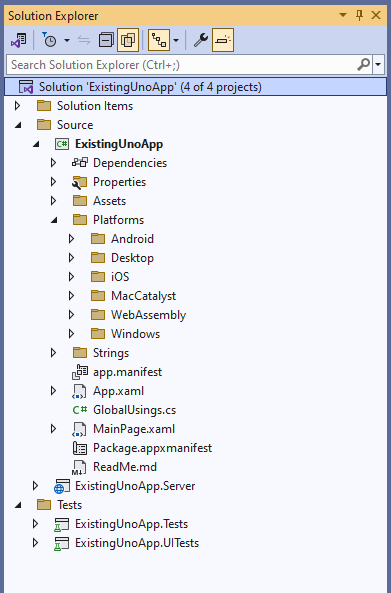This screenshot has height=593, width=391.
Task: Click the Solution node icon
Action: 26,87
